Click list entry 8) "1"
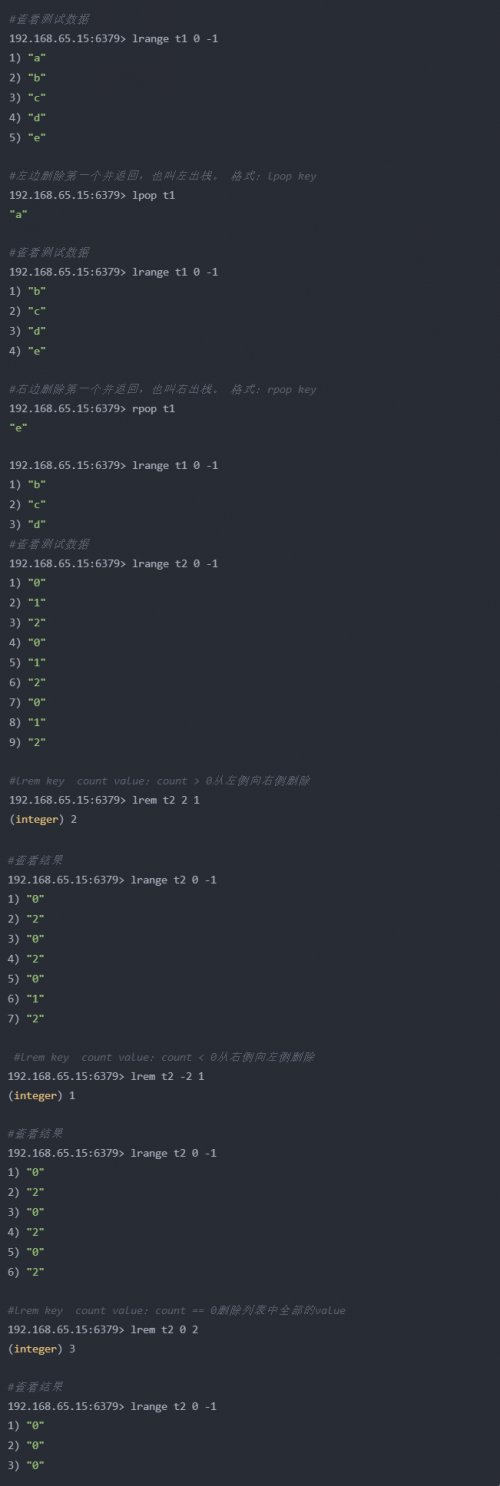 pyautogui.click(x=27, y=722)
